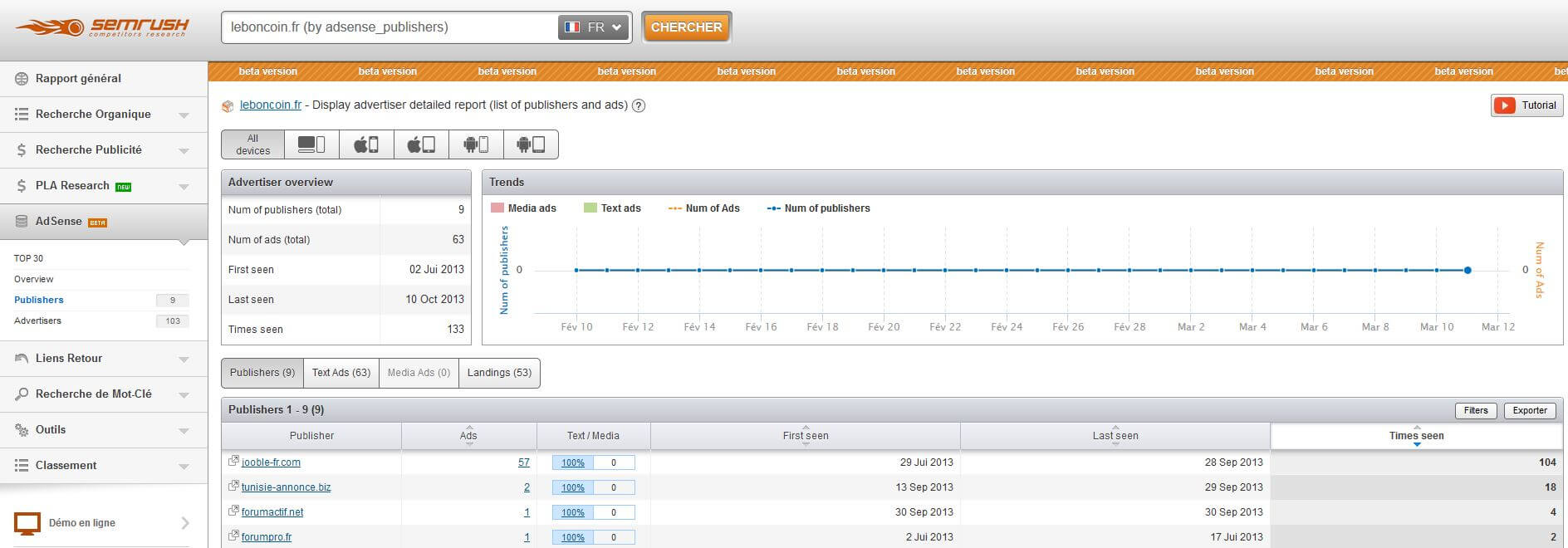Screen dimensions: 1568x548
Task: Click the PLA Research dollar icon
Action: click(22, 186)
